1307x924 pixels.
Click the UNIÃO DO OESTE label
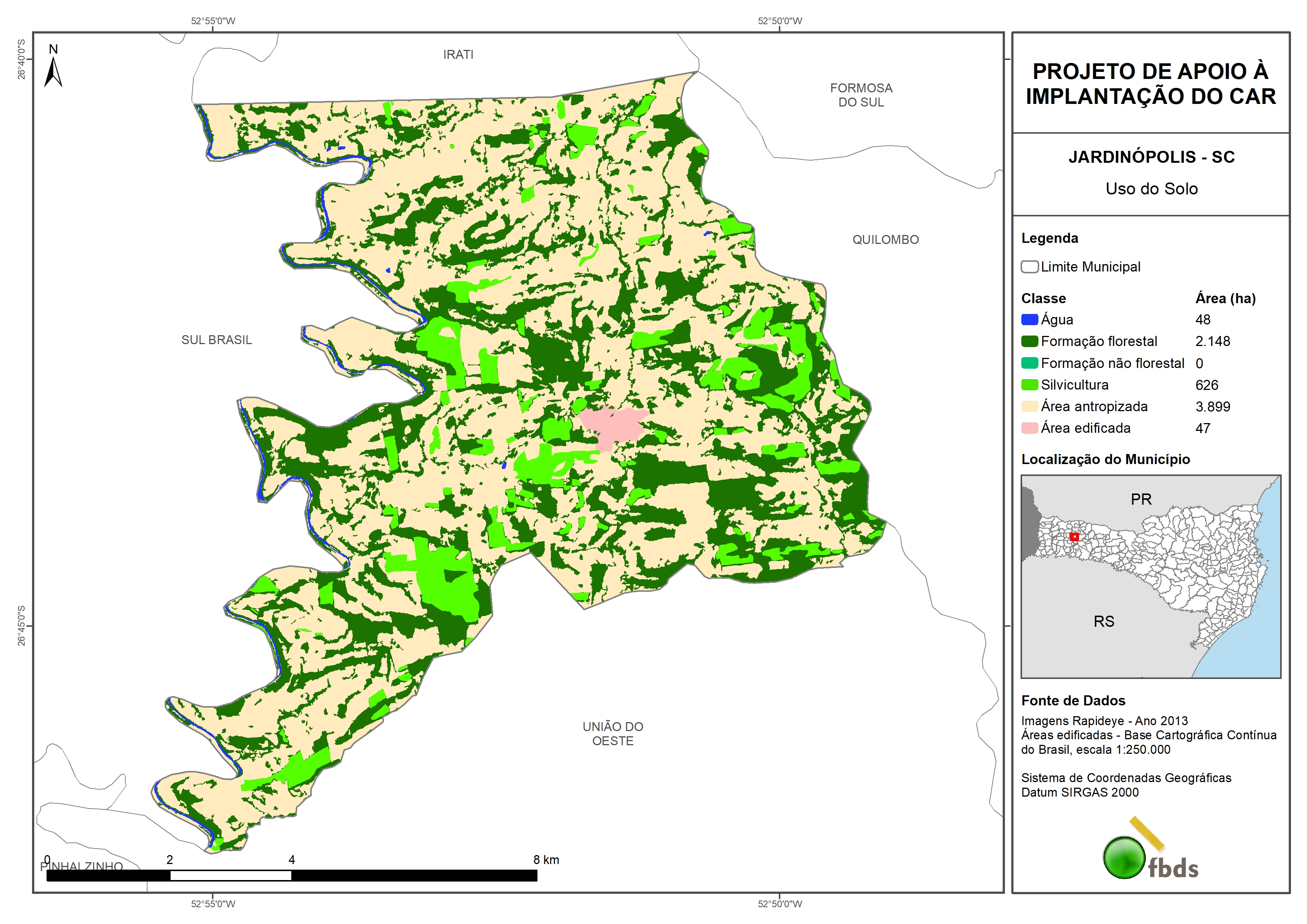tap(612, 734)
